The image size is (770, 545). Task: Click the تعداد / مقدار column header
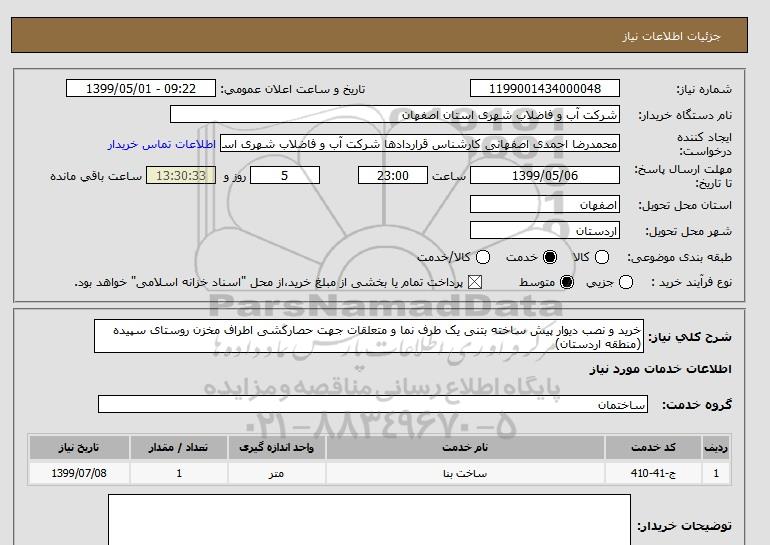click(x=179, y=447)
